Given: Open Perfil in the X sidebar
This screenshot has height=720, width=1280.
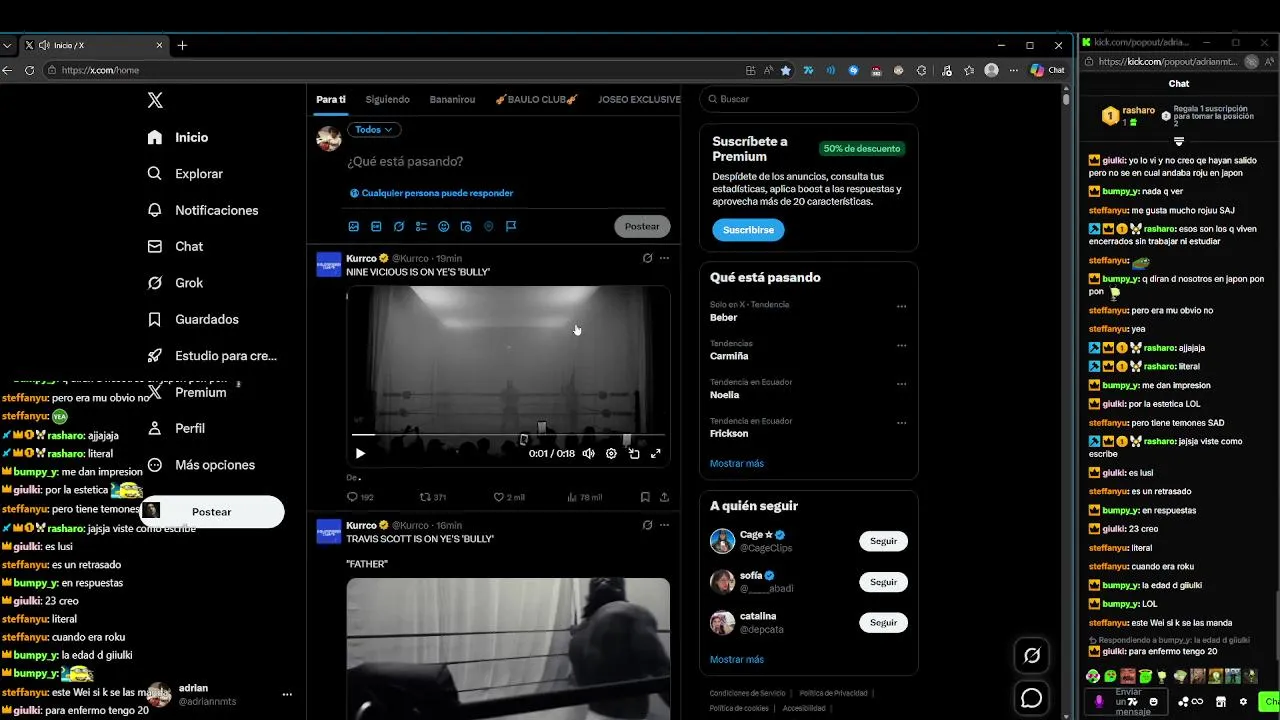Looking at the screenshot, I should click(x=176, y=428).
